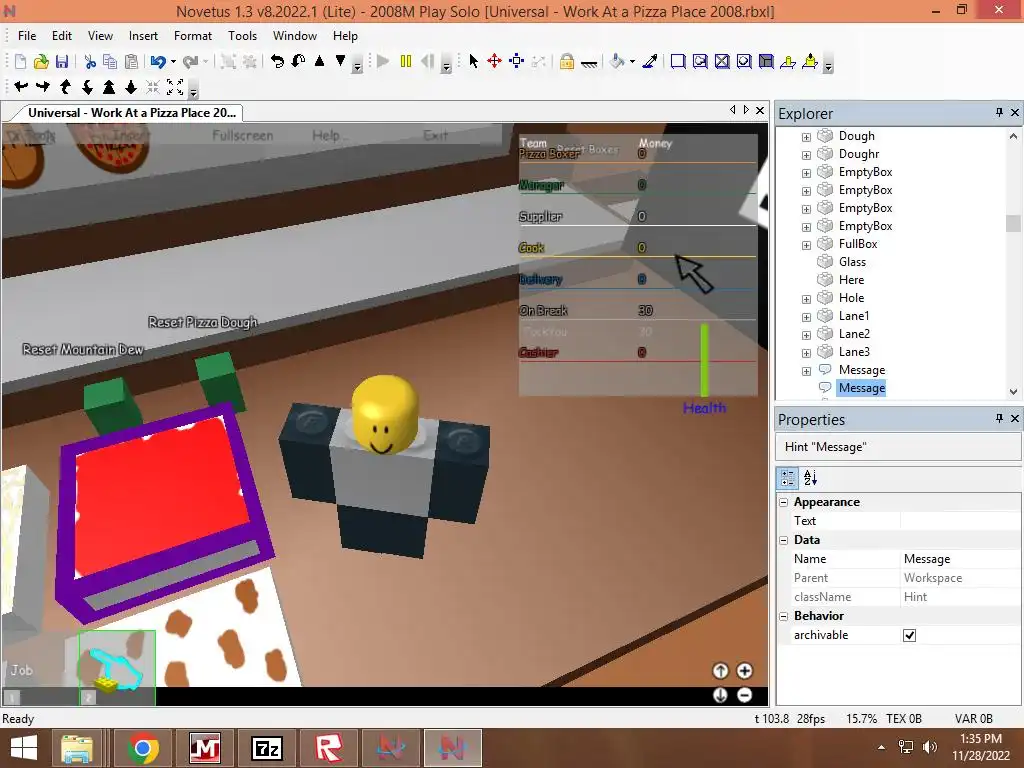Create a new file with the New icon
Screen dimensions: 1024x768
pyautogui.click(x=20, y=61)
